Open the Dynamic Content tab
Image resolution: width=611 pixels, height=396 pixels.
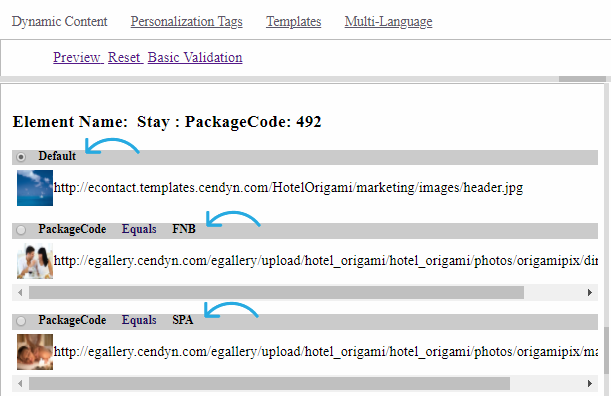pyautogui.click(x=59, y=21)
